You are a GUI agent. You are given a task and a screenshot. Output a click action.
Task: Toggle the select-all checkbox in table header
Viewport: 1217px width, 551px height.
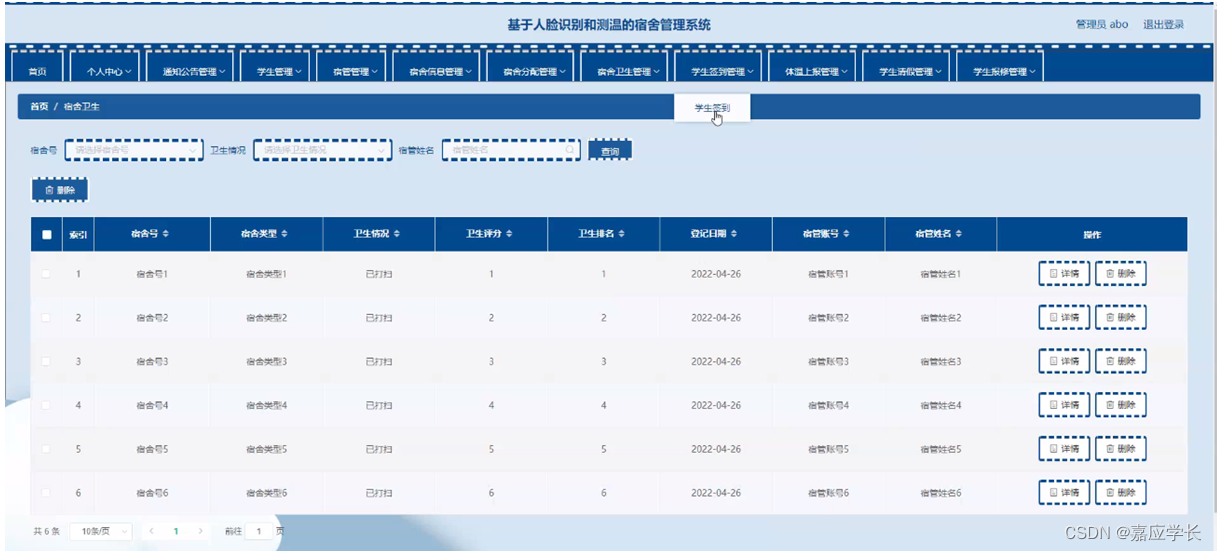[x=46, y=235]
